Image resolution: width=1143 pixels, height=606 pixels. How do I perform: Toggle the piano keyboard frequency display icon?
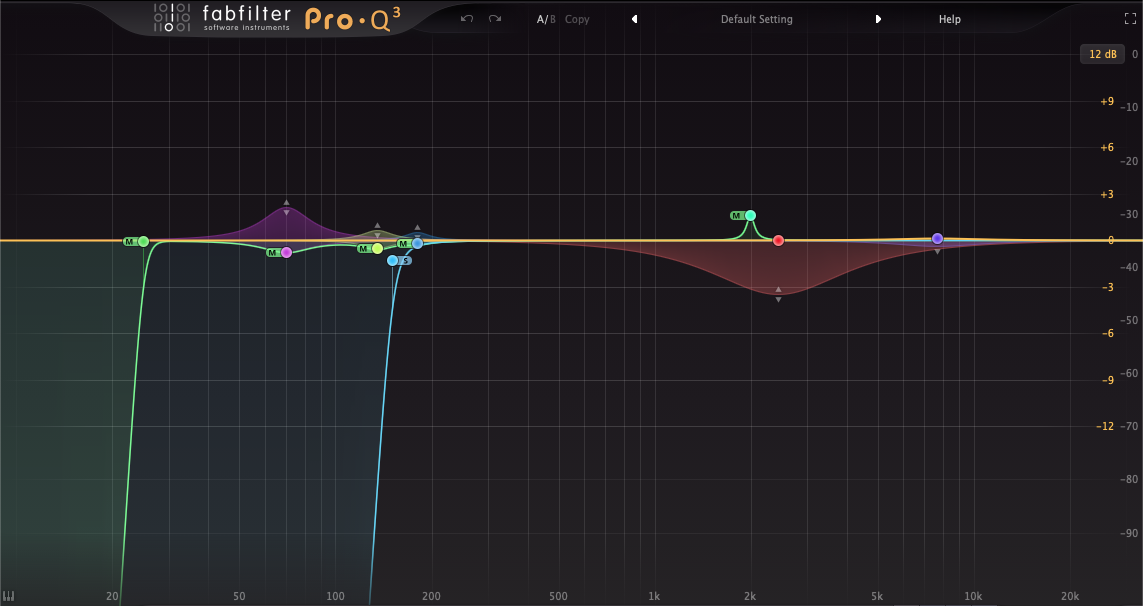point(11,594)
